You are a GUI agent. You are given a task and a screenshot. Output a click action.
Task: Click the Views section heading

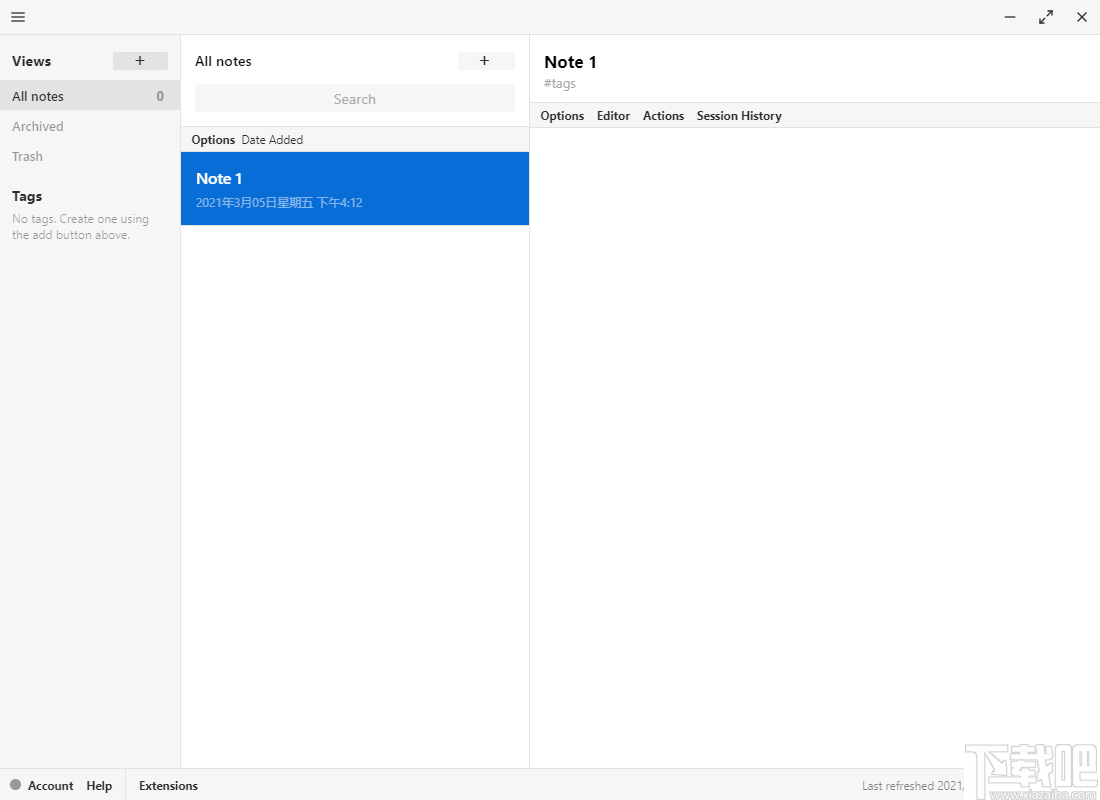coord(32,61)
